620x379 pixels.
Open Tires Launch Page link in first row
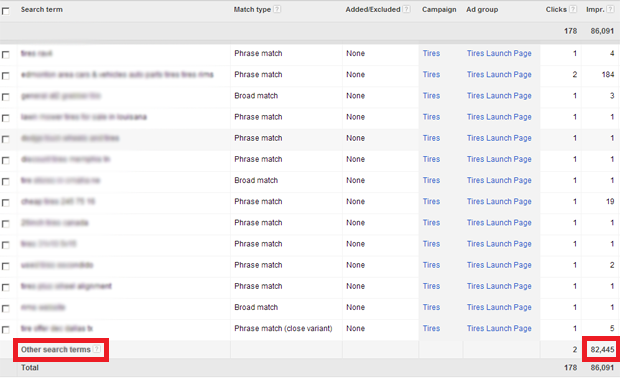499,53
